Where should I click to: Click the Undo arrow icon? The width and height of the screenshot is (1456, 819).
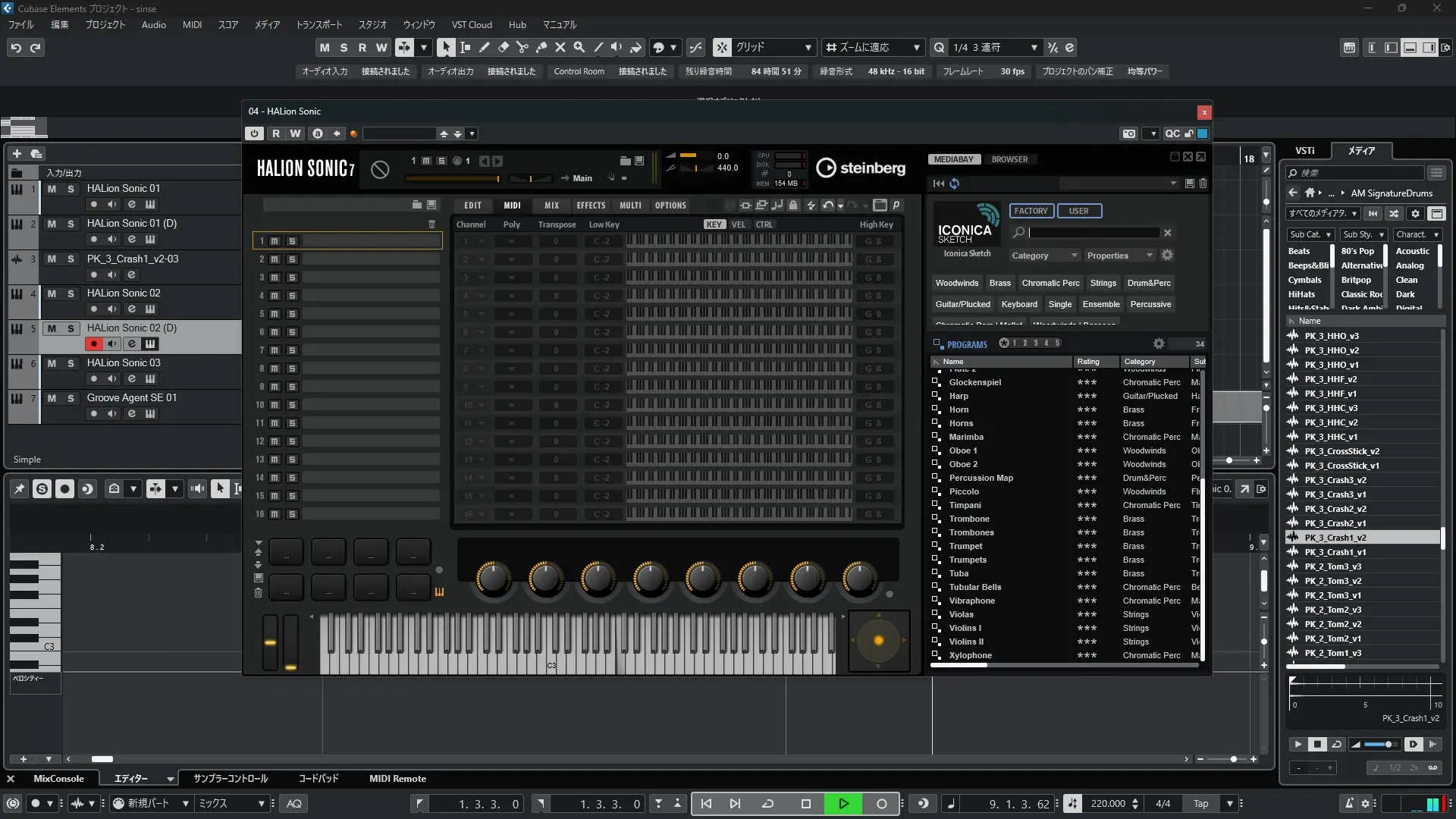point(16,47)
